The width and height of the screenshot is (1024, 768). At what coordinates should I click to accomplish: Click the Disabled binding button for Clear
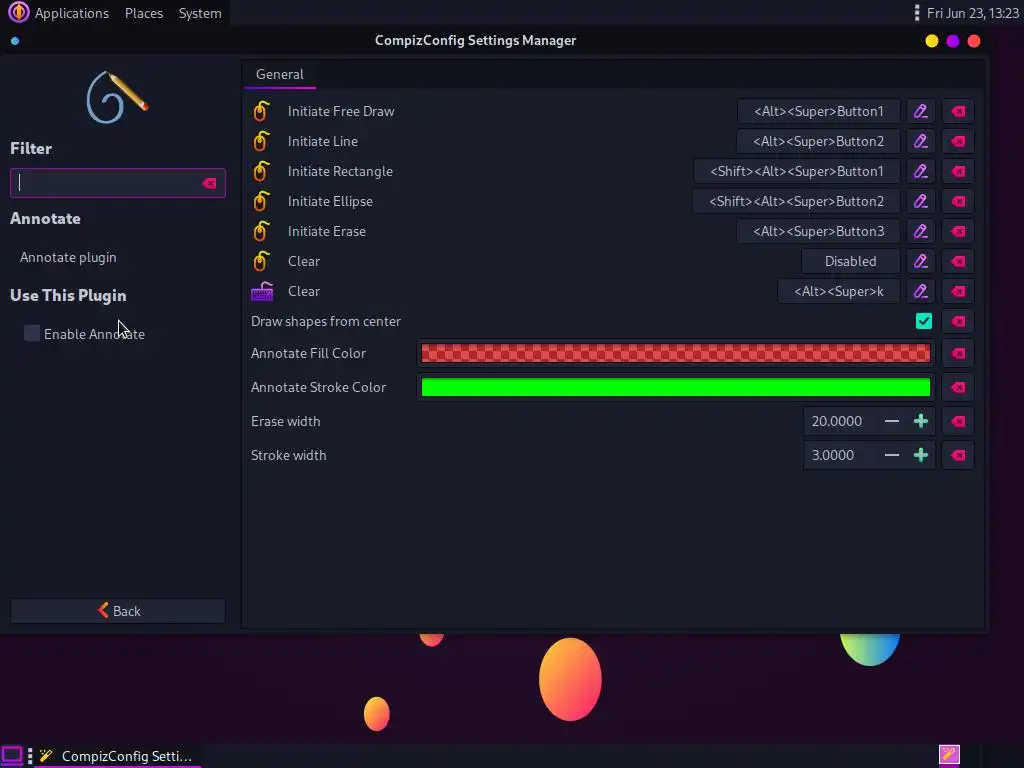point(850,261)
